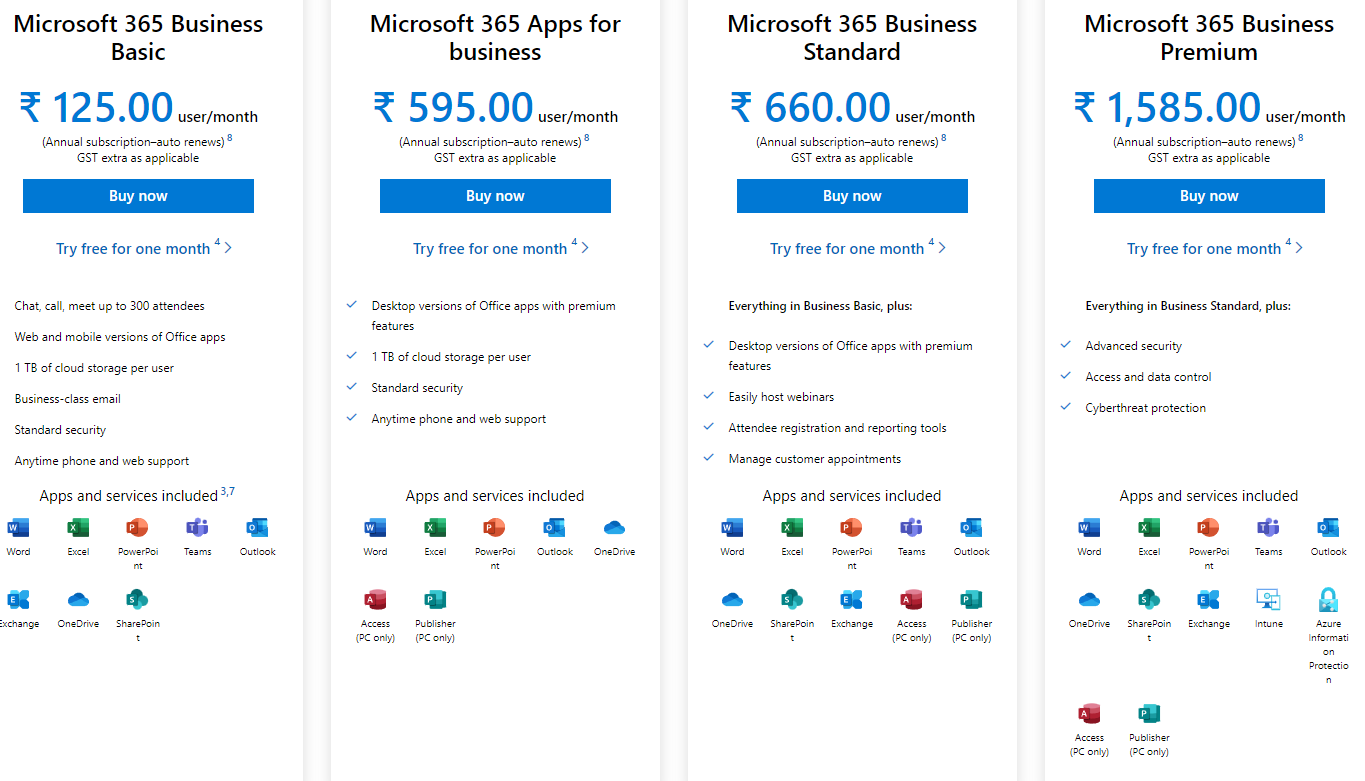Click Buy now for Microsoft 365 Business Basic
1365x781 pixels.
click(138, 195)
